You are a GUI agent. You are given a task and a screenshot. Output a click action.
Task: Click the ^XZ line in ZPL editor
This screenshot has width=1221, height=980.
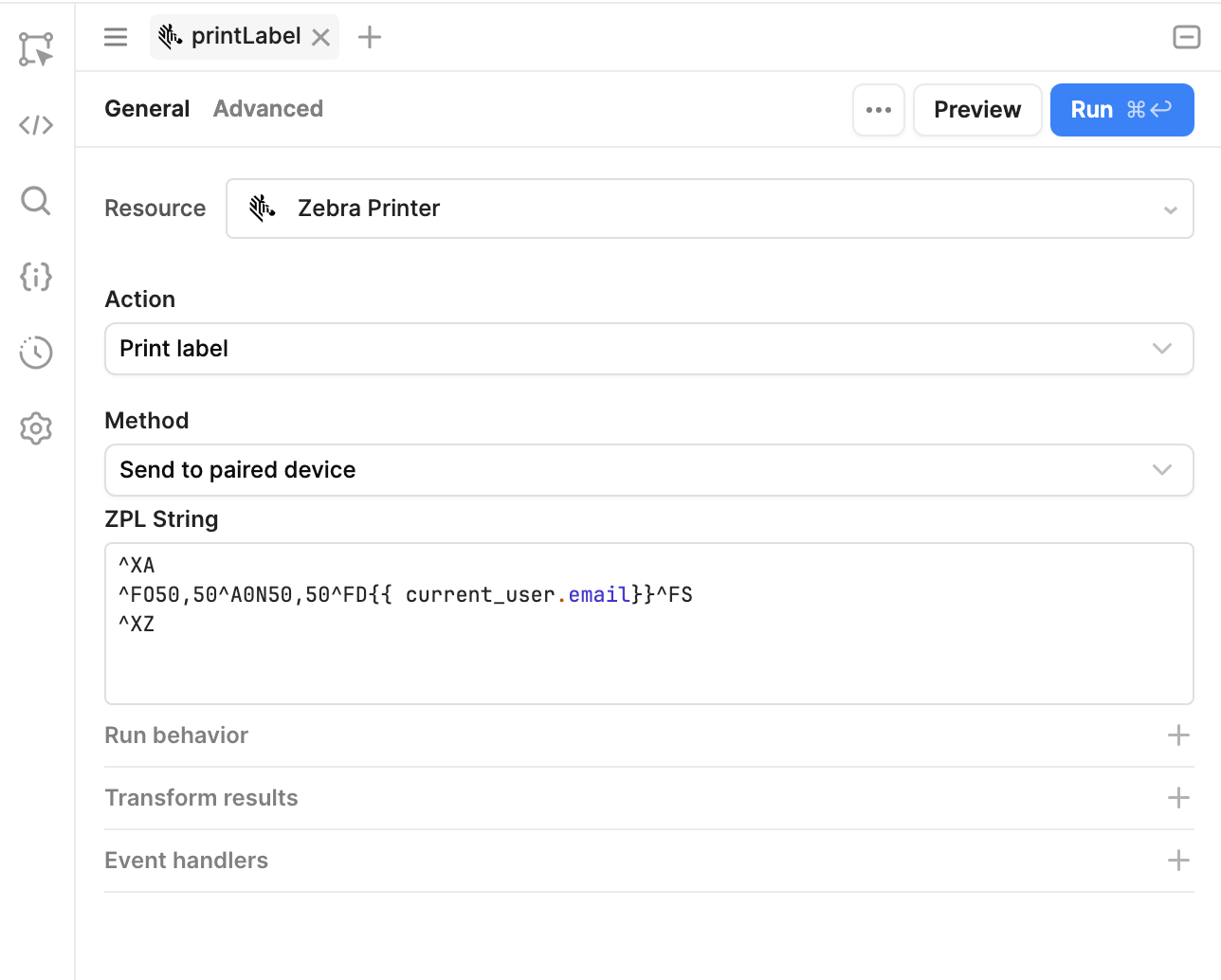(137, 625)
